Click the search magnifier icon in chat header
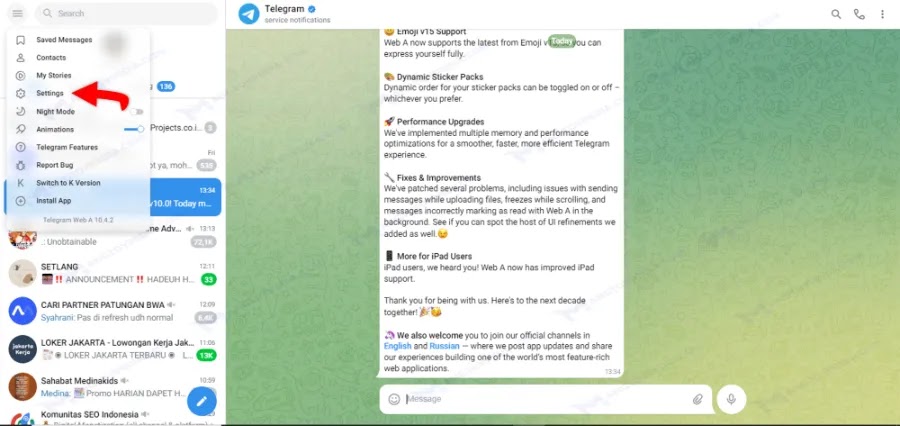The width and height of the screenshot is (900, 426). [x=836, y=14]
